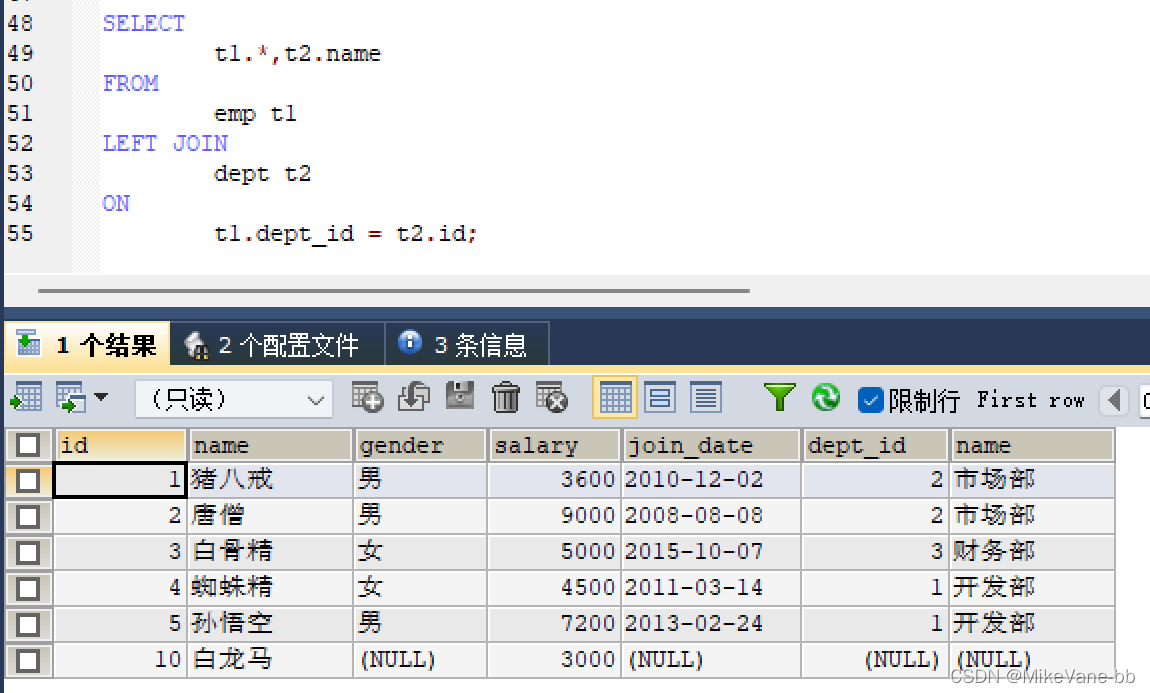This screenshot has width=1150, height=693.
Task: Click the First row label
Action: tap(1030, 400)
